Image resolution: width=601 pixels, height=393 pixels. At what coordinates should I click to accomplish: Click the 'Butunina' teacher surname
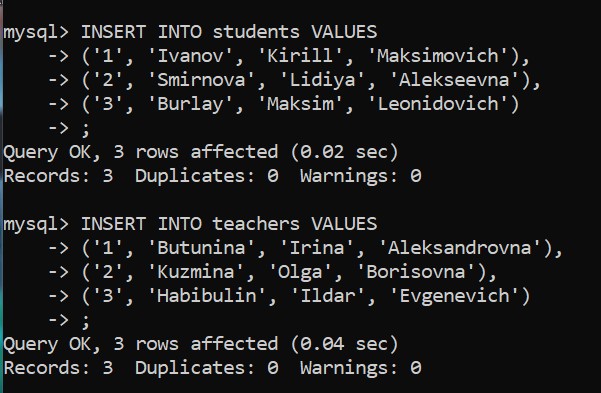(x=201, y=248)
